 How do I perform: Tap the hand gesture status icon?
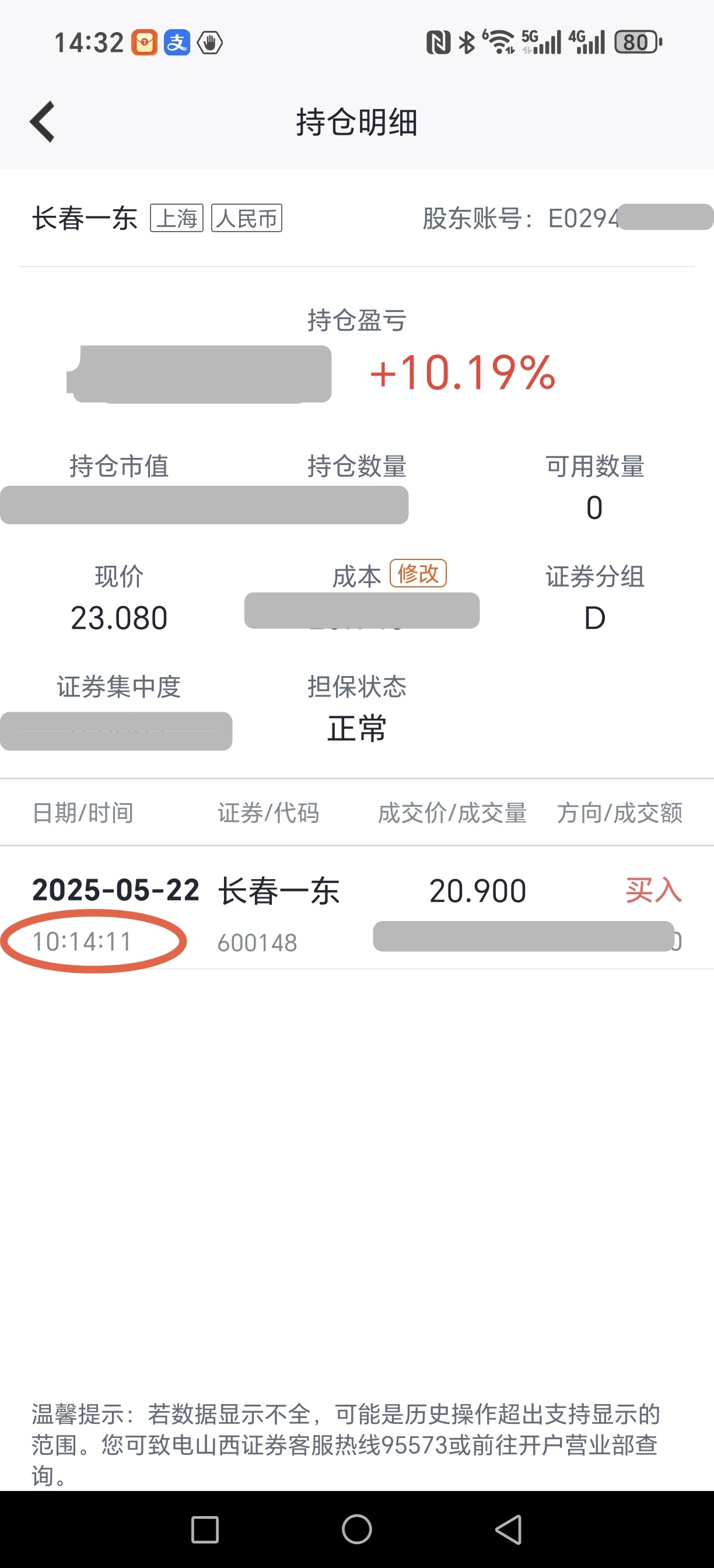pyautogui.click(x=210, y=43)
